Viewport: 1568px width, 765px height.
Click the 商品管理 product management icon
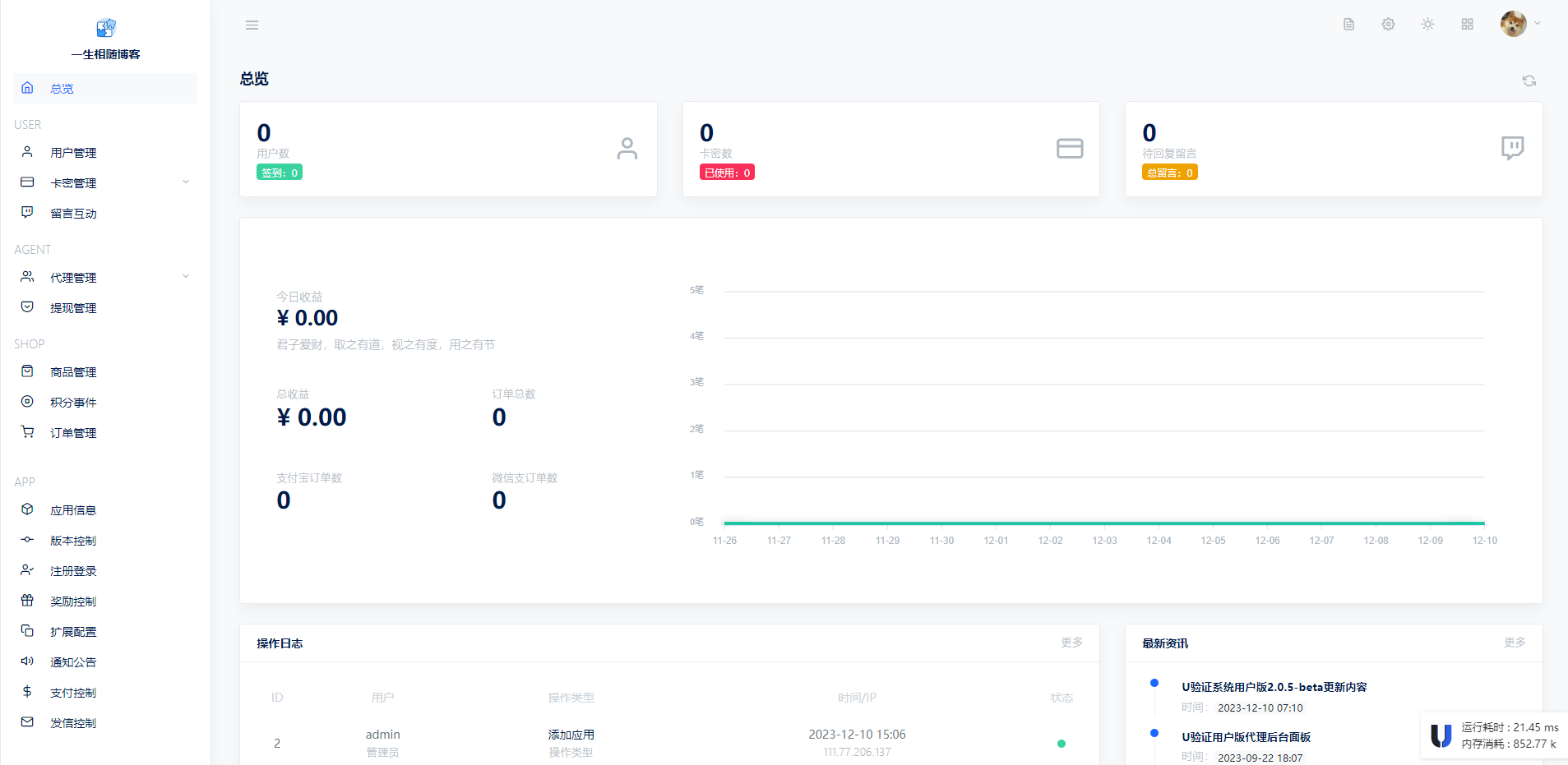click(26, 371)
